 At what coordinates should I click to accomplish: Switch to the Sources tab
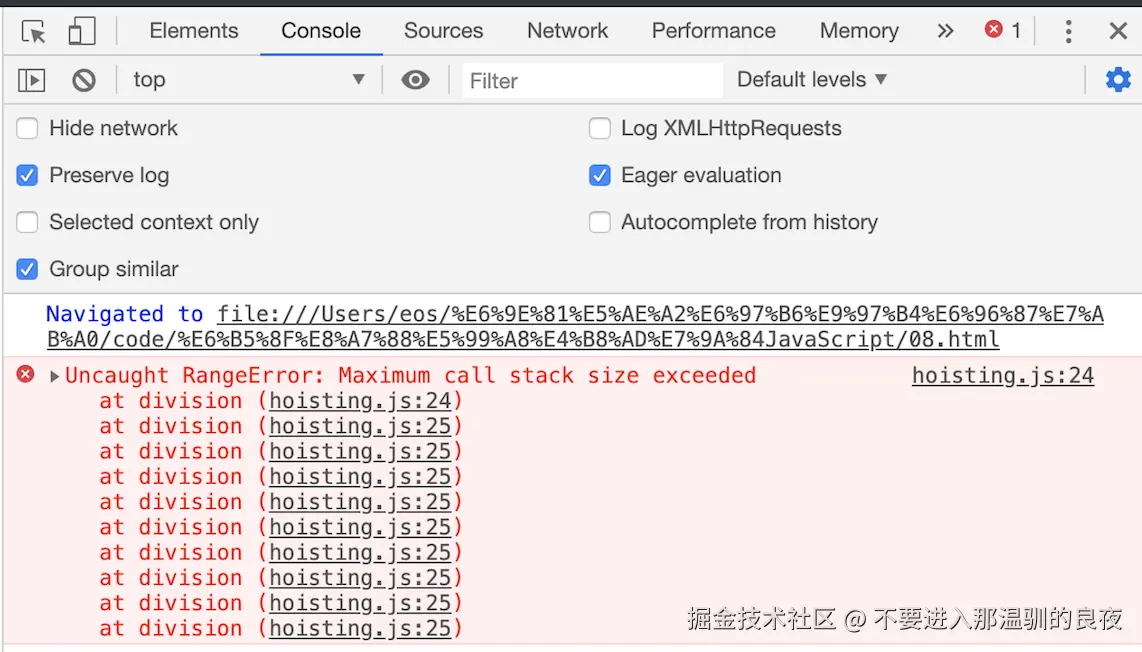coord(443,31)
